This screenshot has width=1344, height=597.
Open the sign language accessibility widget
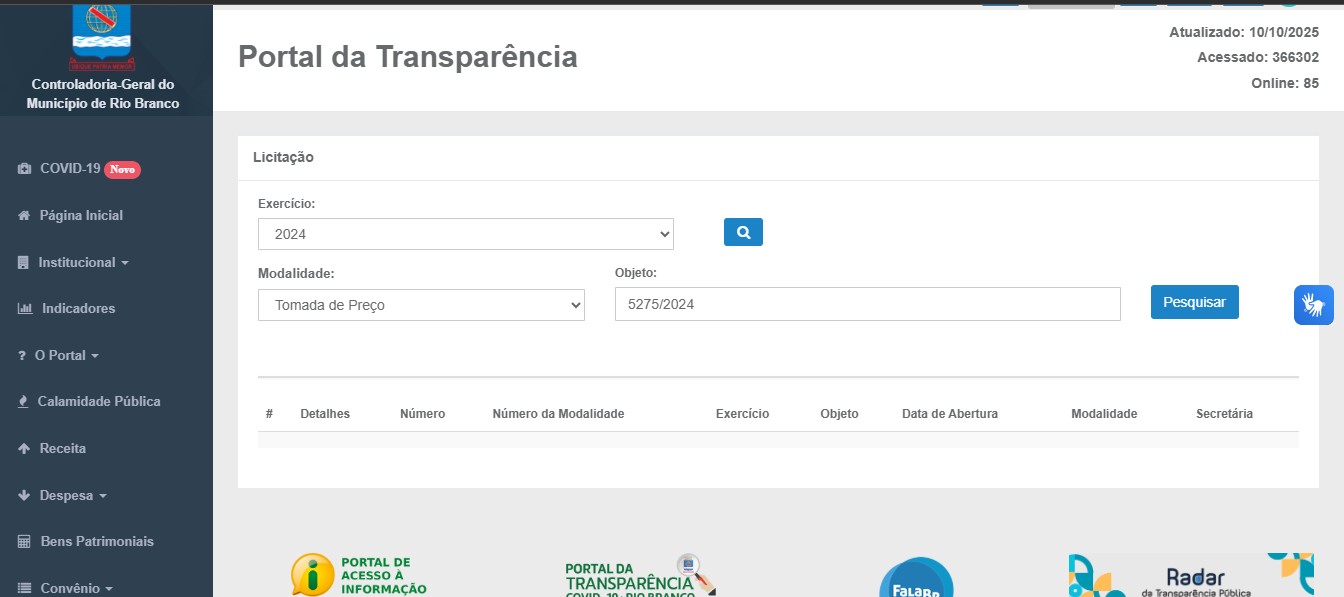[x=1313, y=305]
